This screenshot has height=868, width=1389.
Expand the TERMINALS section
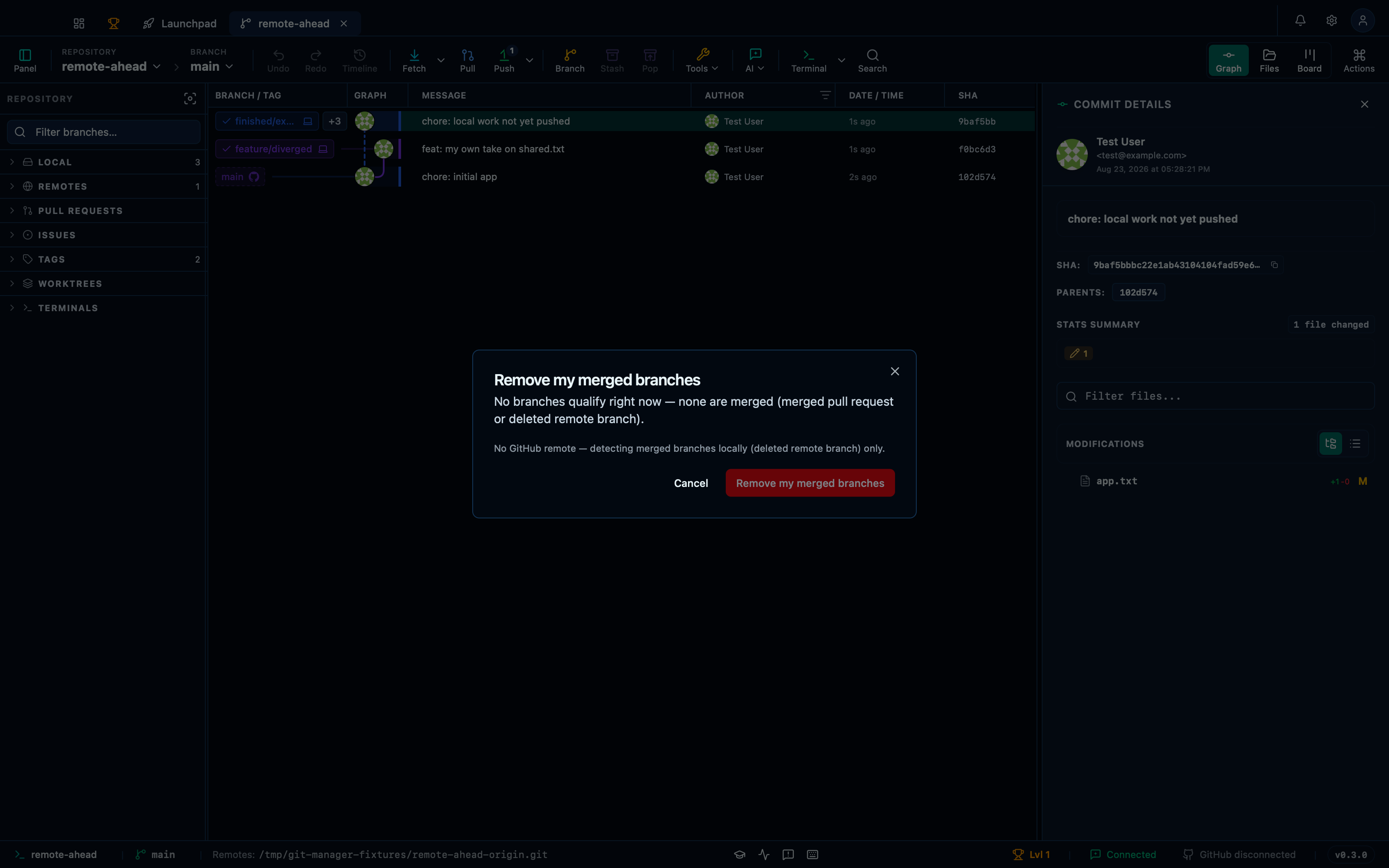pos(103,308)
